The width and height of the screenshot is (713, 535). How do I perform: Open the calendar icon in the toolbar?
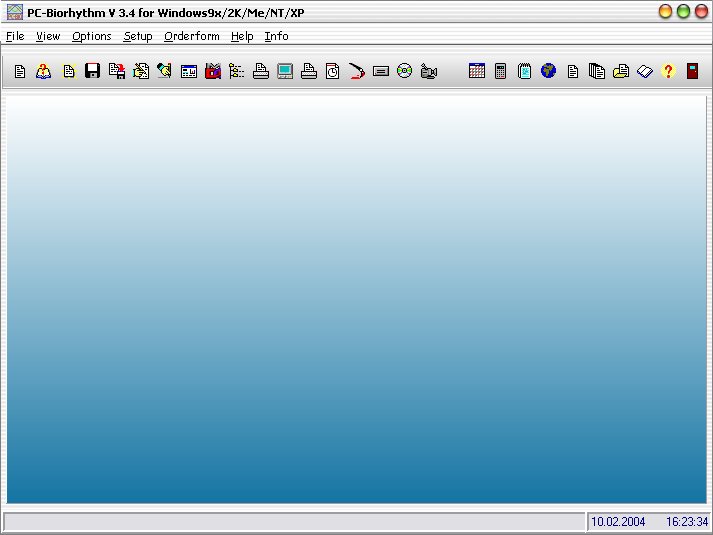click(477, 71)
